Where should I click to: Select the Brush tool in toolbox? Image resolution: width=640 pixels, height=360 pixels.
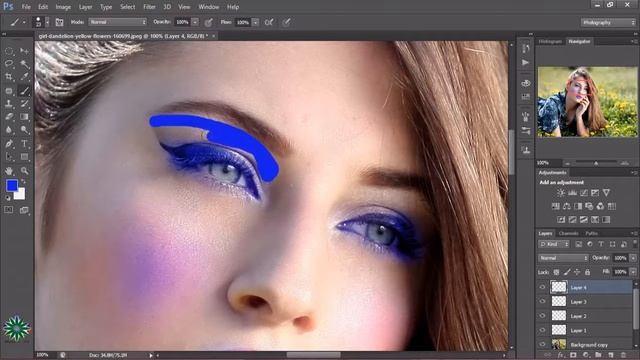(24, 91)
